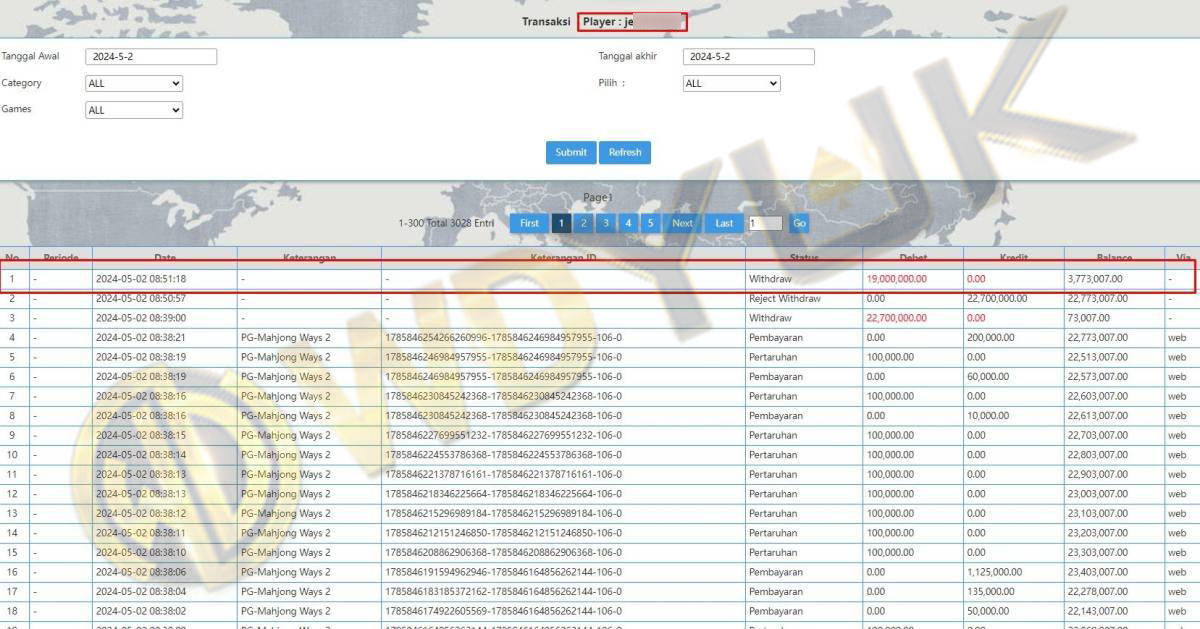Viewport: 1200px width, 629px height.
Task: Click ID 1785846221378716161-1785846221378716161-106-0
Action: tap(503, 474)
